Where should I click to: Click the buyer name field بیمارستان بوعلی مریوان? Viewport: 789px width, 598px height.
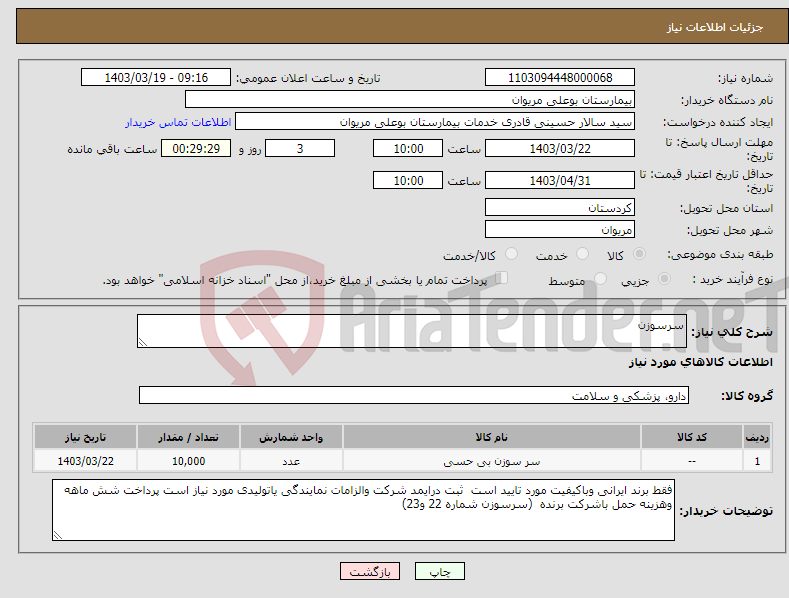pyautogui.click(x=410, y=100)
